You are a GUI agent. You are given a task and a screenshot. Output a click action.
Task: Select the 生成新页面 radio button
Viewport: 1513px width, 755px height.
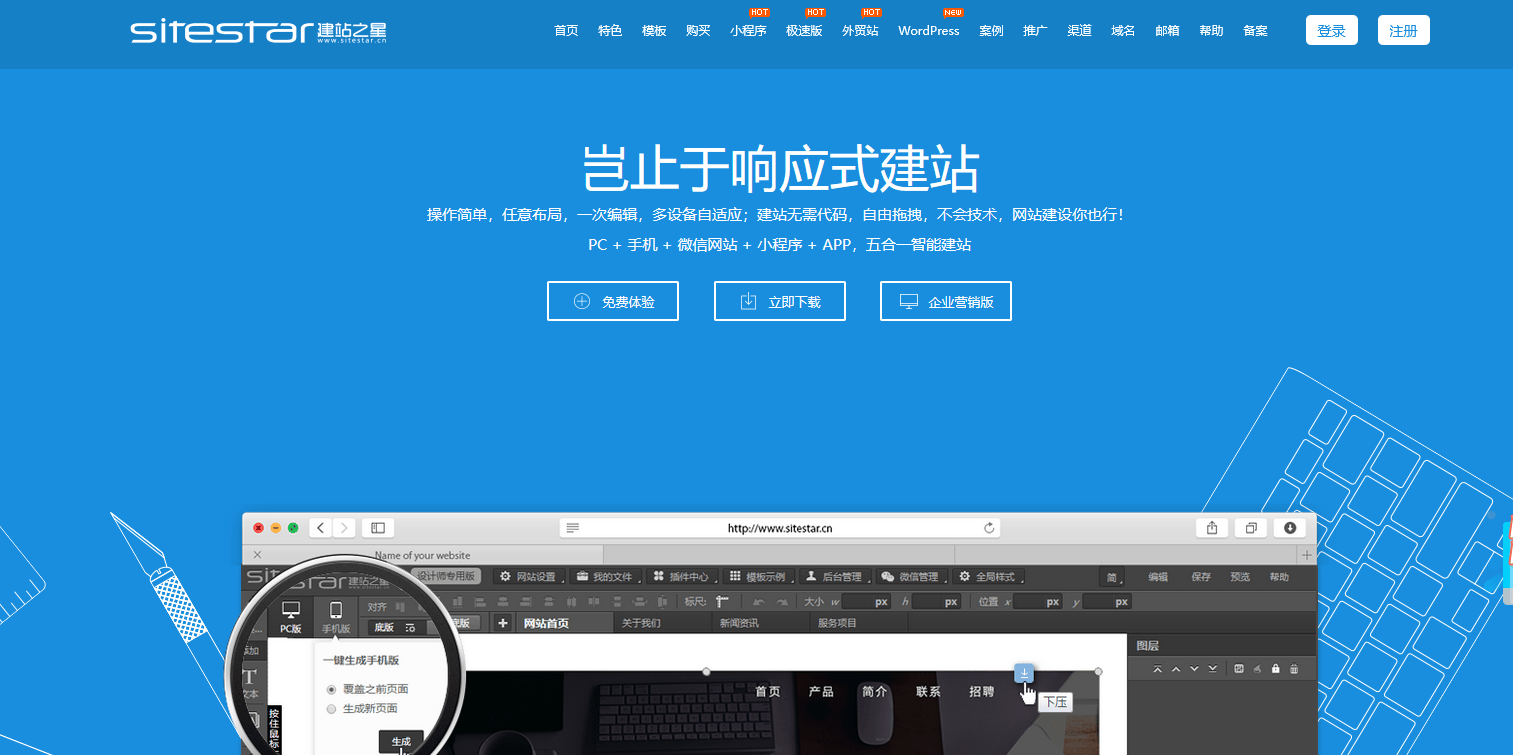(x=332, y=709)
